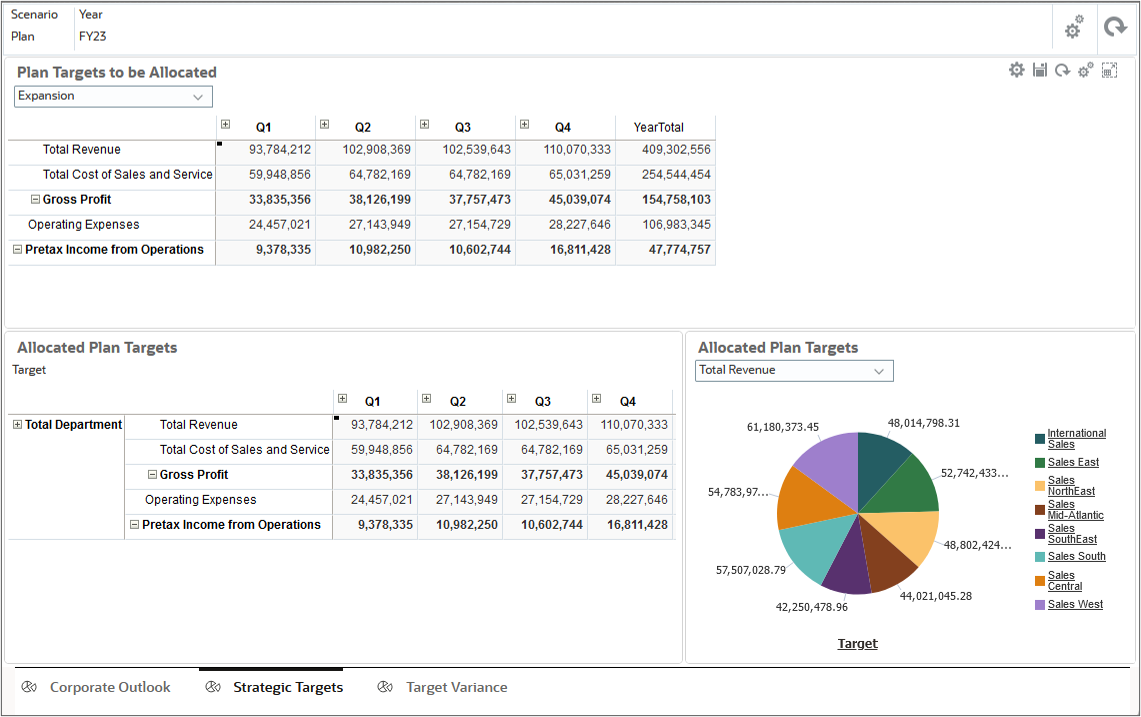Image resolution: width=1141 pixels, height=717 pixels.
Task: Click the Strategic Targets tab icon
Action: (212, 687)
